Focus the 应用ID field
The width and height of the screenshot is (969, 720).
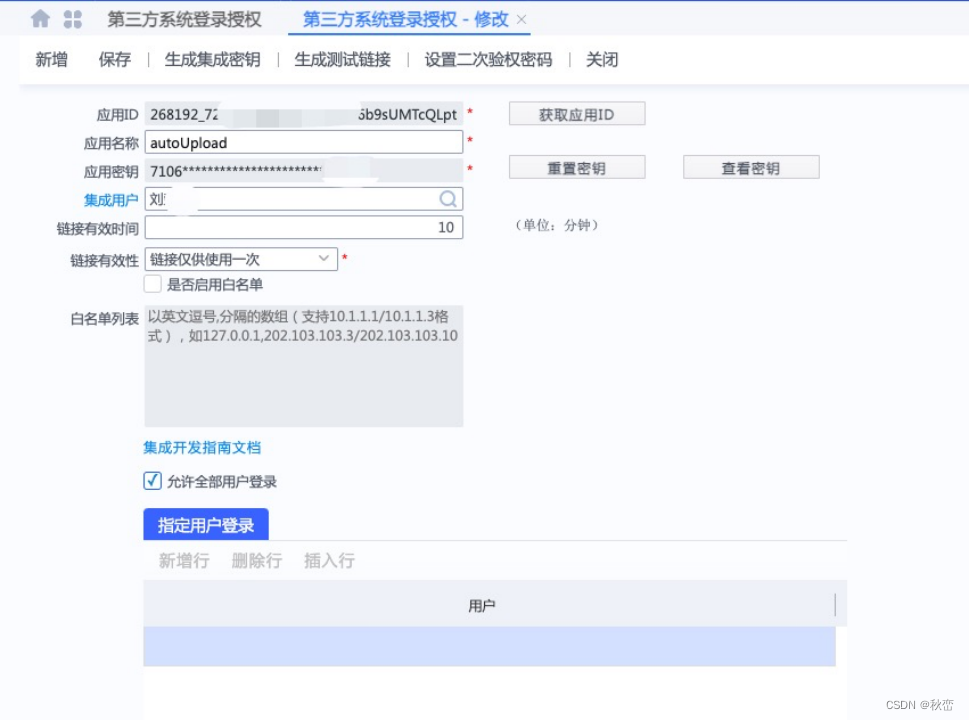point(303,114)
